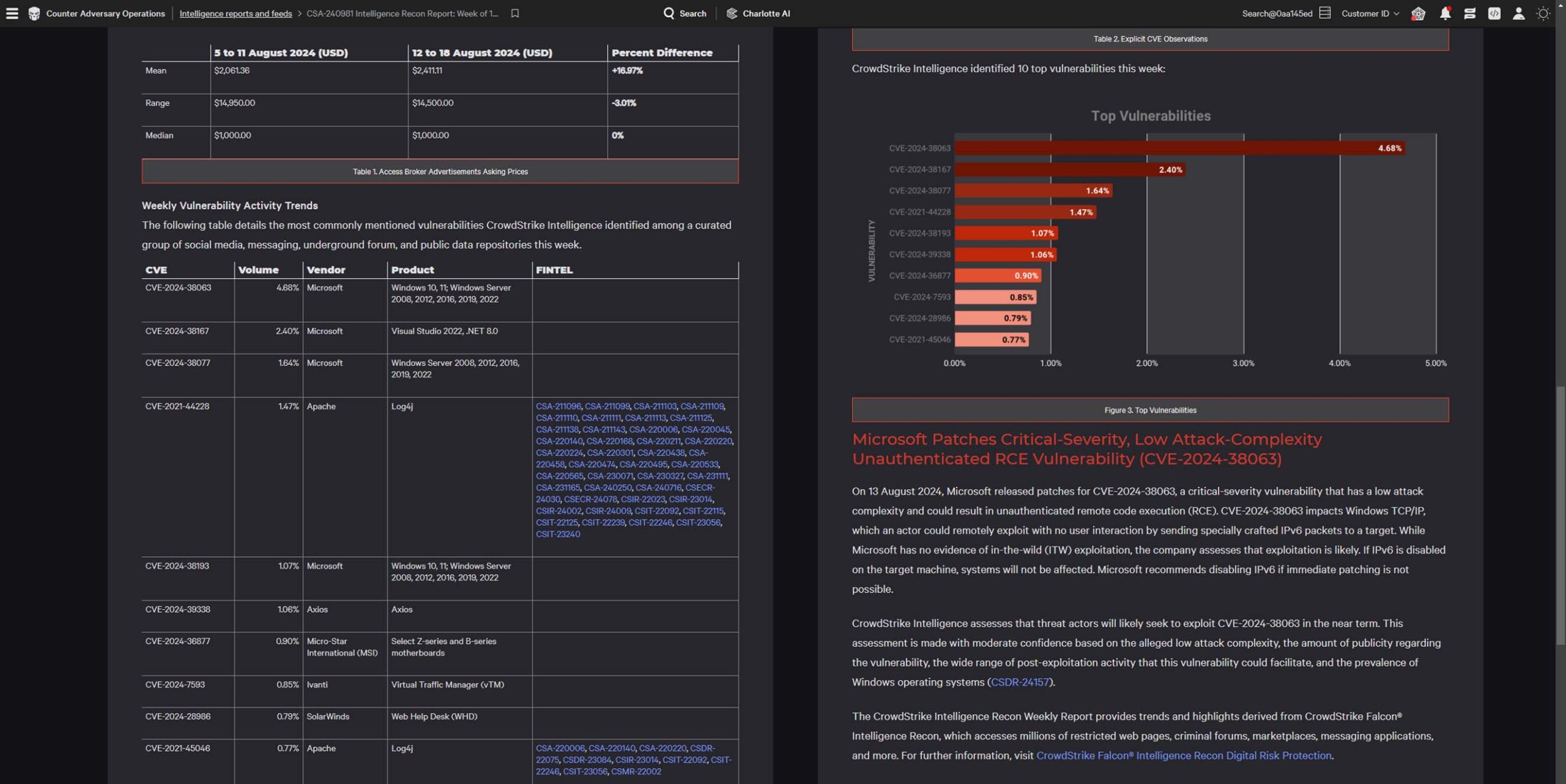Click the Search magnifier icon
The width and height of the screenshot is (1566, 784).
[x=669, y=13]
